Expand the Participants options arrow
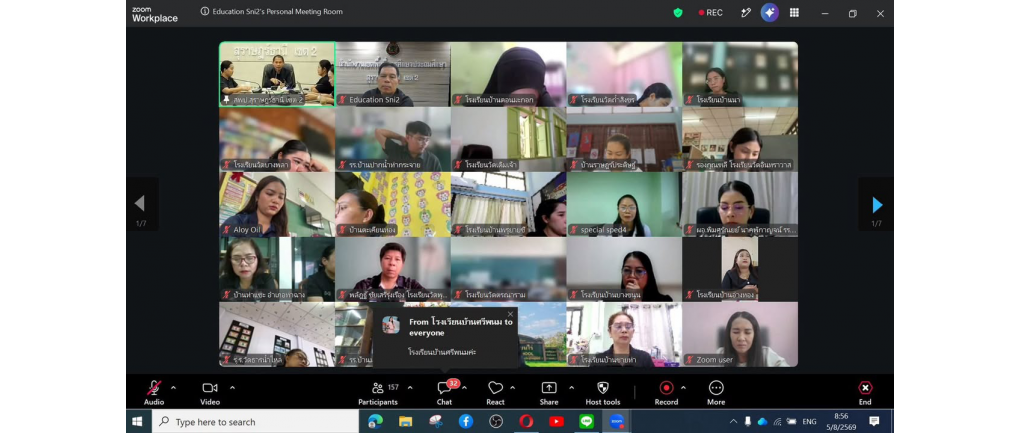 pos(410,387)
